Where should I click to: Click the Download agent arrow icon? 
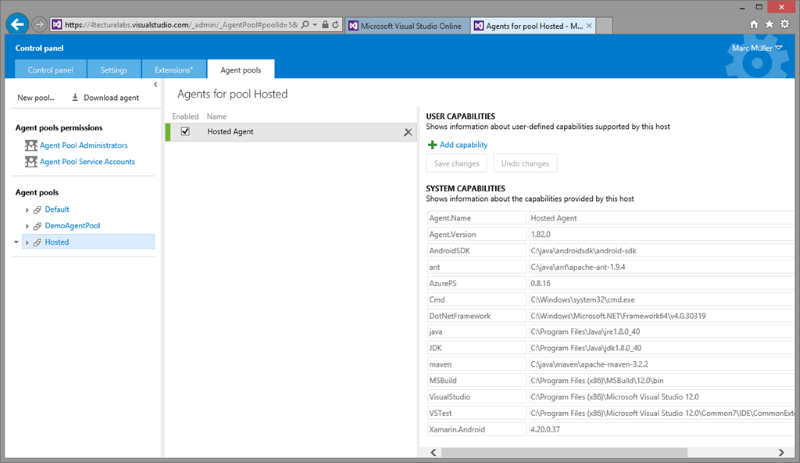pyautogui.click(x=75, y=97)
